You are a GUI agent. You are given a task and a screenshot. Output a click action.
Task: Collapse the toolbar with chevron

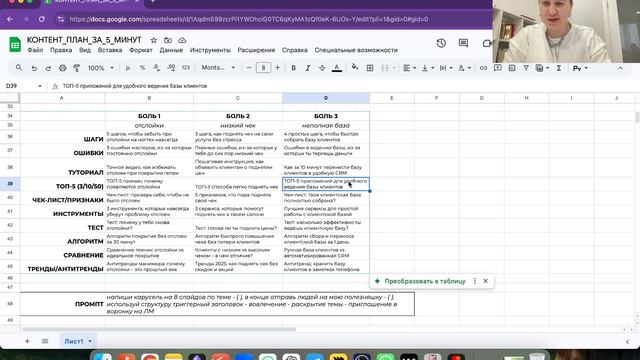pos(620,68)
